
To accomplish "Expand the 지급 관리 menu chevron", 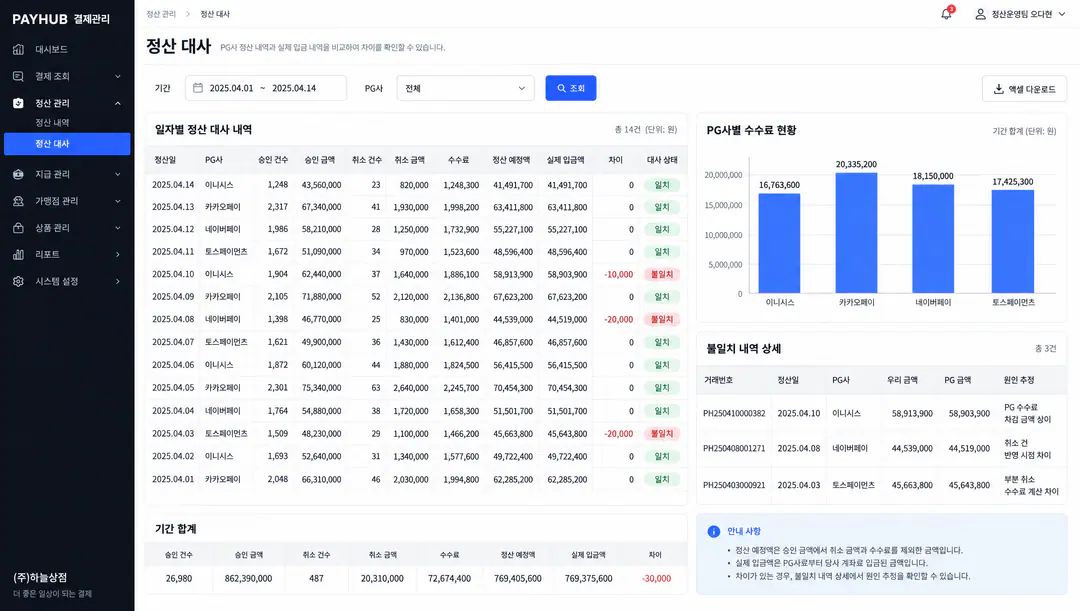I will point(118,174).
